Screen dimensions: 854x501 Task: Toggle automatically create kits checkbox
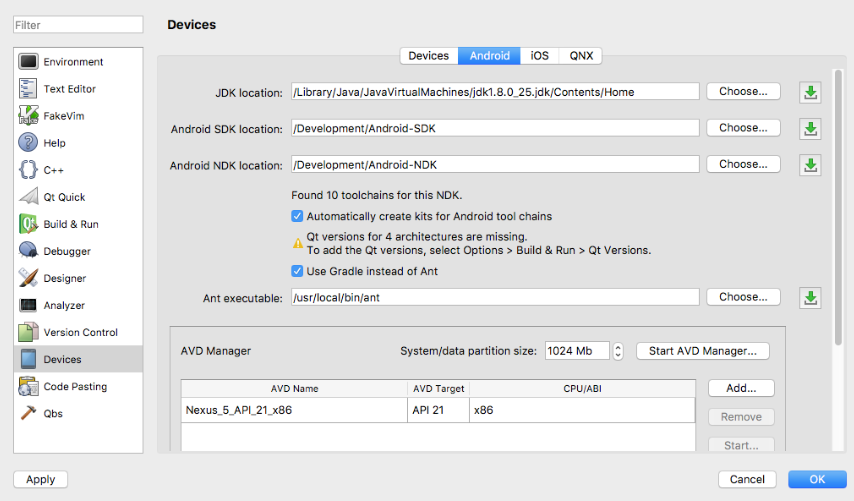point(297,216)
